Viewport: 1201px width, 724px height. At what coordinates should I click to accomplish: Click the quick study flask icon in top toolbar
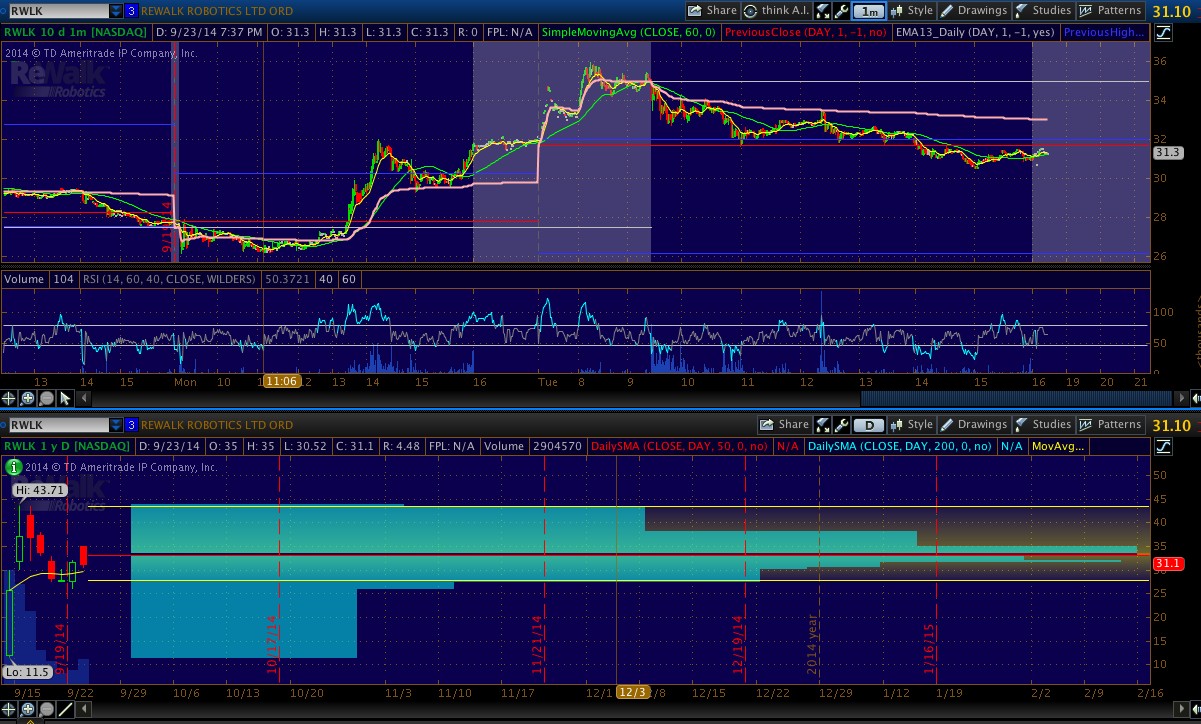coord(822,11)
